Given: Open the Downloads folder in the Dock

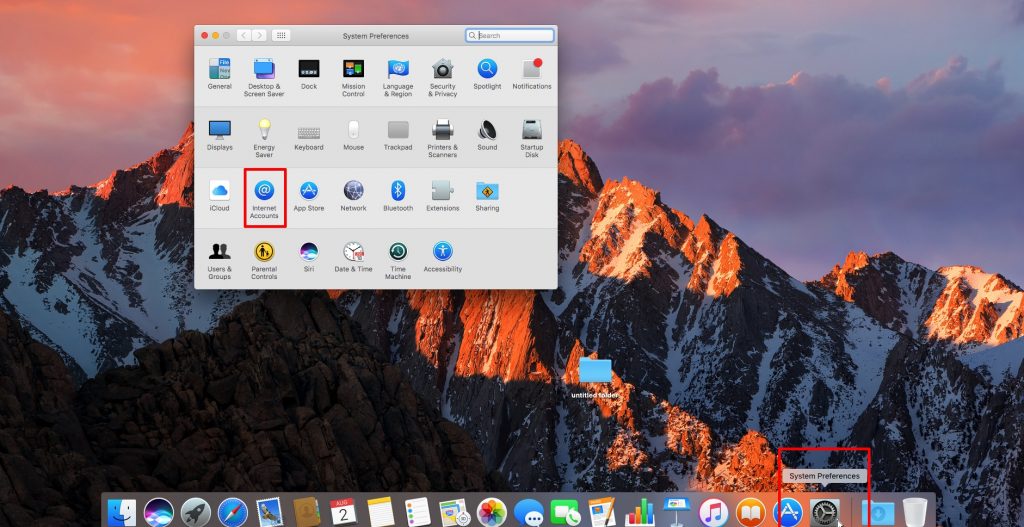Looking at the screenshot, I should (x=878, y=513).
